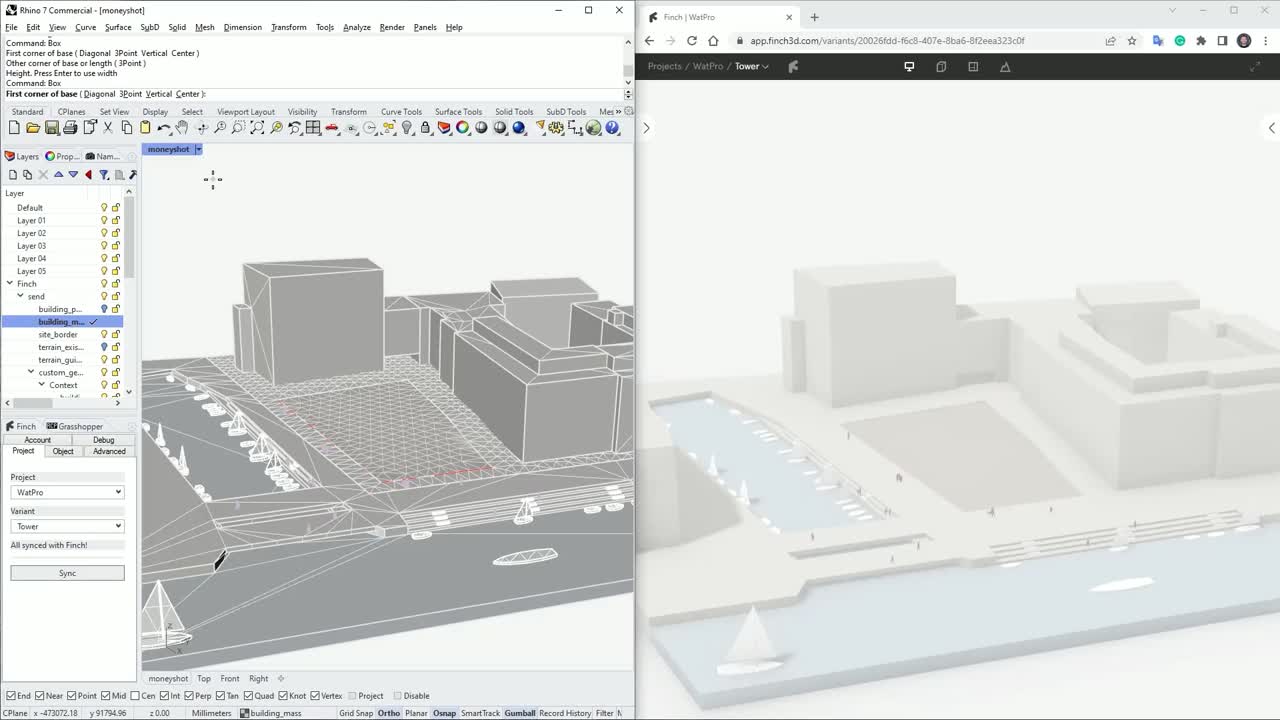Screen dimensions: 1280x720
Task: Collapse the send layer group
Action: tap(20, 296)
